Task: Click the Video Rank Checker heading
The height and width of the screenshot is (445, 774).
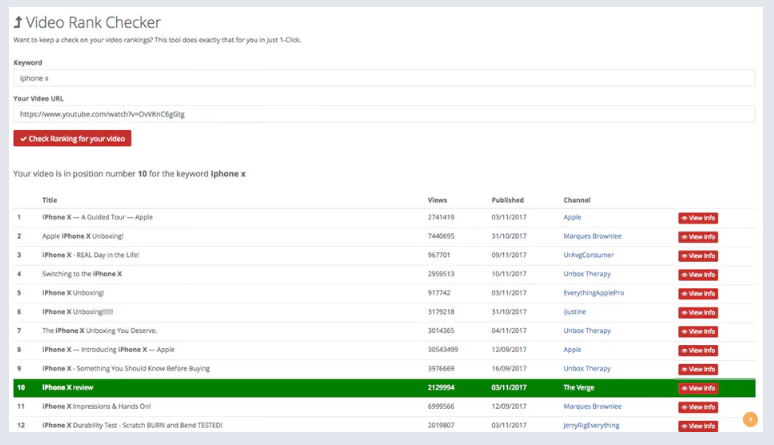Action: point(87,22)
